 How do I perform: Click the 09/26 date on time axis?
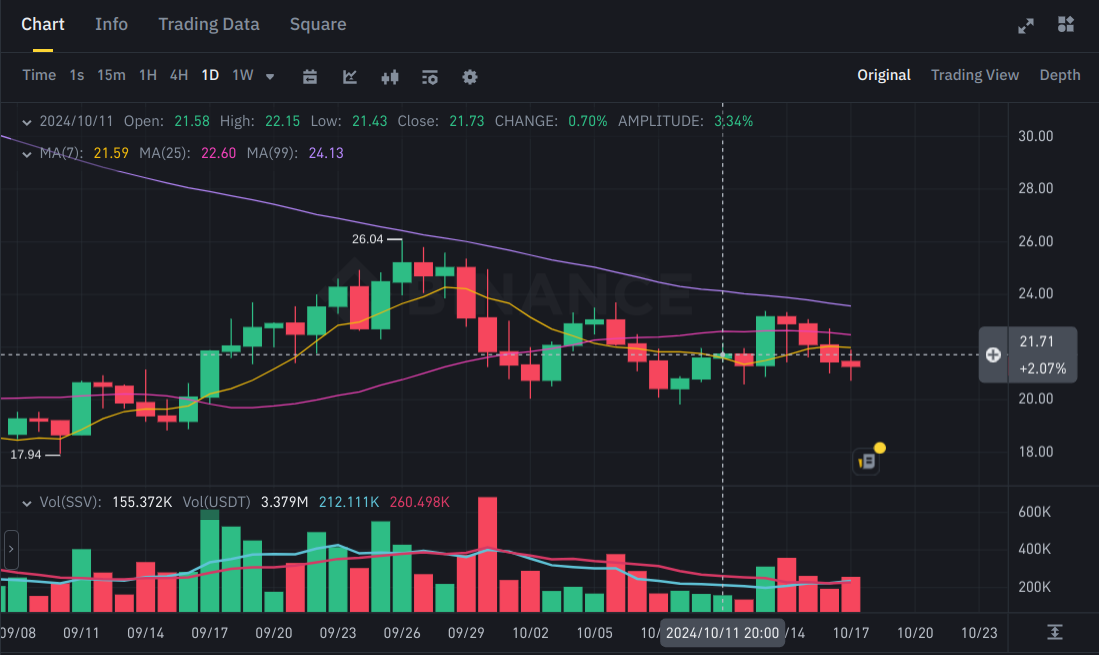(x=402, y=633)
